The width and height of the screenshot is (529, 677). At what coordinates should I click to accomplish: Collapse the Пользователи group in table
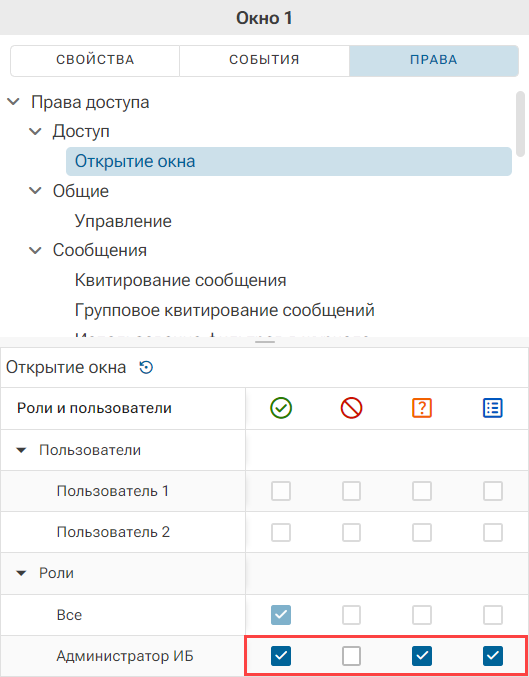tap(21, 450)
